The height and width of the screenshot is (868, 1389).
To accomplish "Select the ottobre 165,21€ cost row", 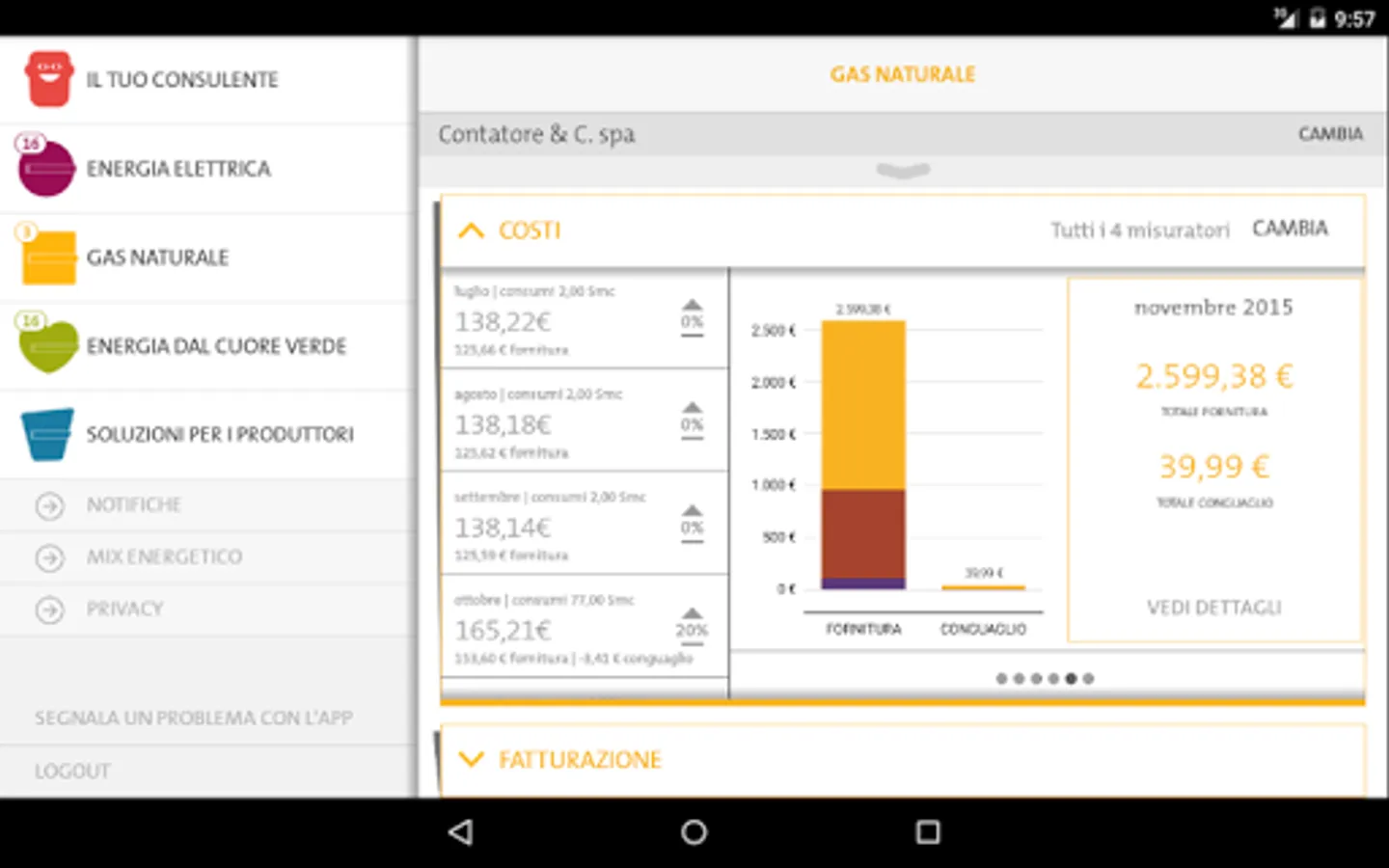I will point(585,627).
